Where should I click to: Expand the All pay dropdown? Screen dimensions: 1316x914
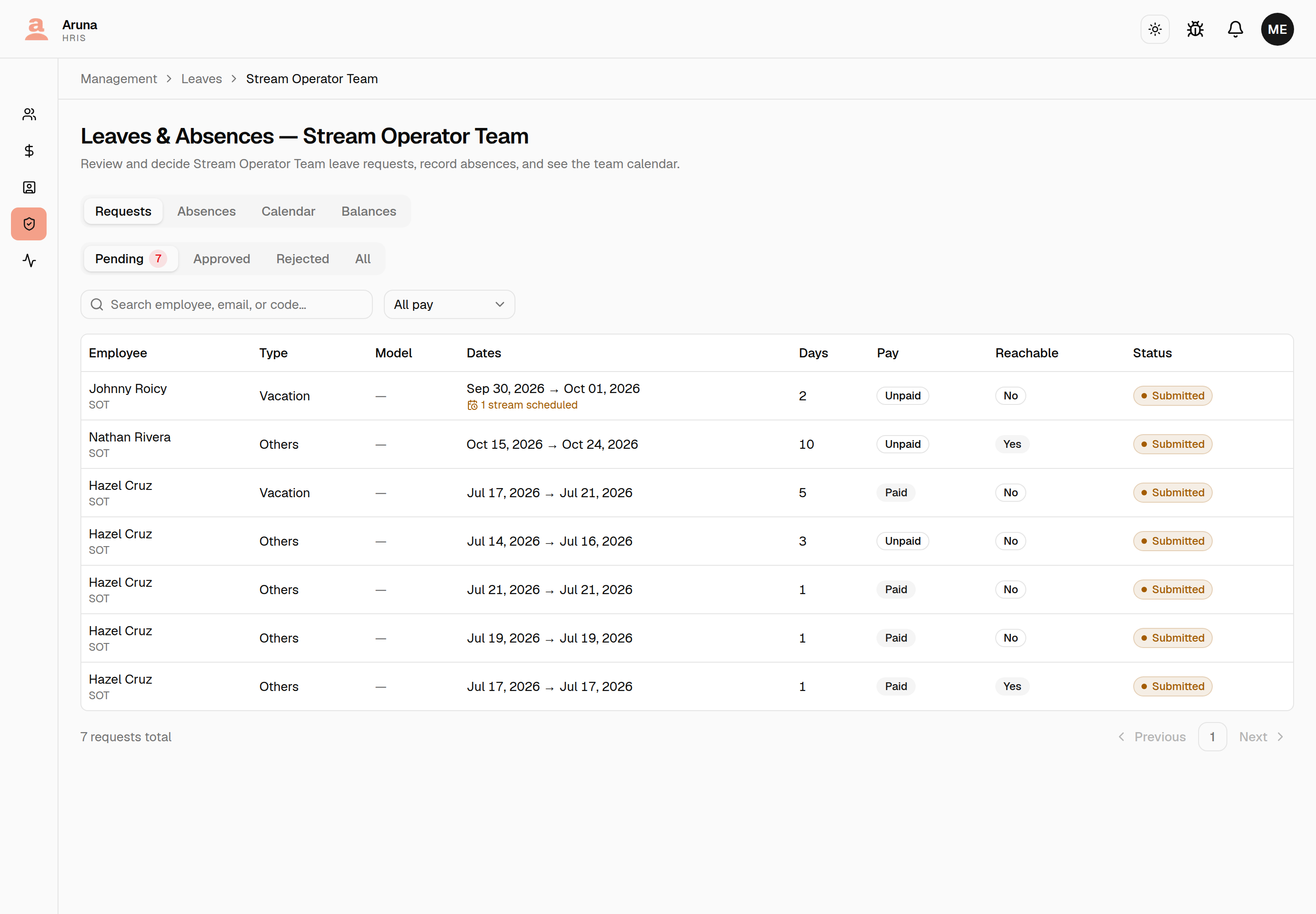pyautogui.click(x=449, y=305)
